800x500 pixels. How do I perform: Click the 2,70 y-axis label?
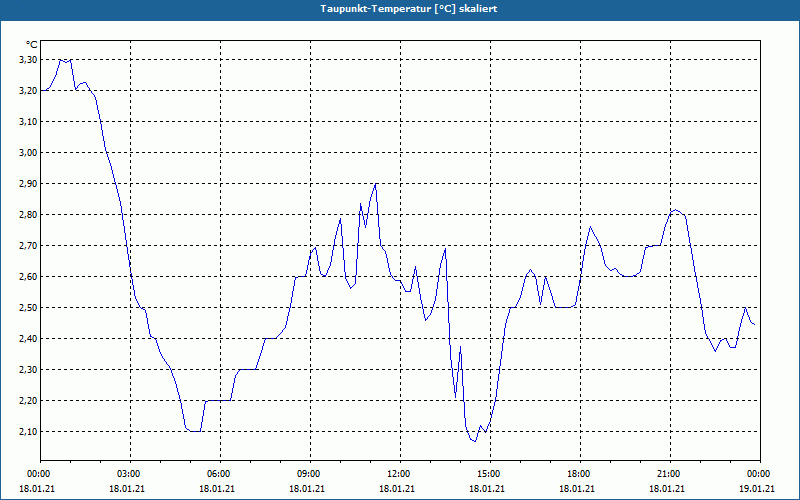coord(28,245)
